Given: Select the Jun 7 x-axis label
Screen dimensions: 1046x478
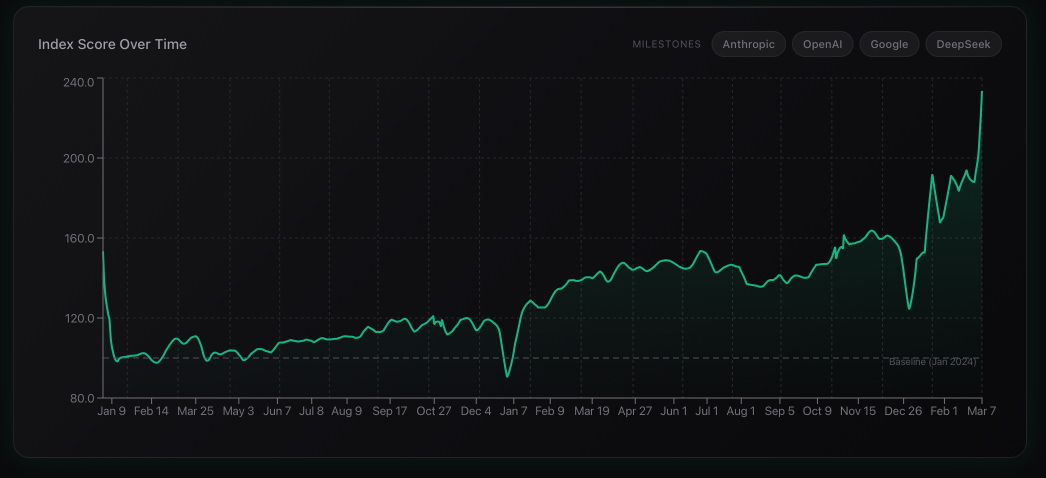Looking at the screenshot, I should [x=277, y=411].
